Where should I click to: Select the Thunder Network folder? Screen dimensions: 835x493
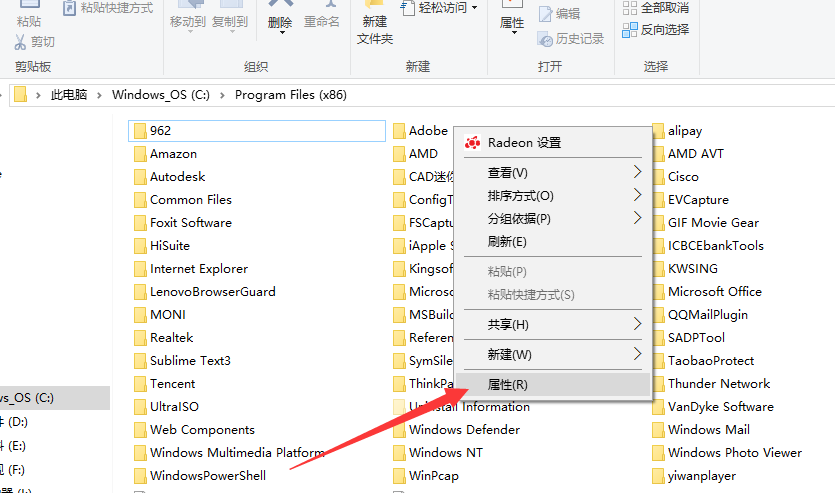click(x=711, y=384)
